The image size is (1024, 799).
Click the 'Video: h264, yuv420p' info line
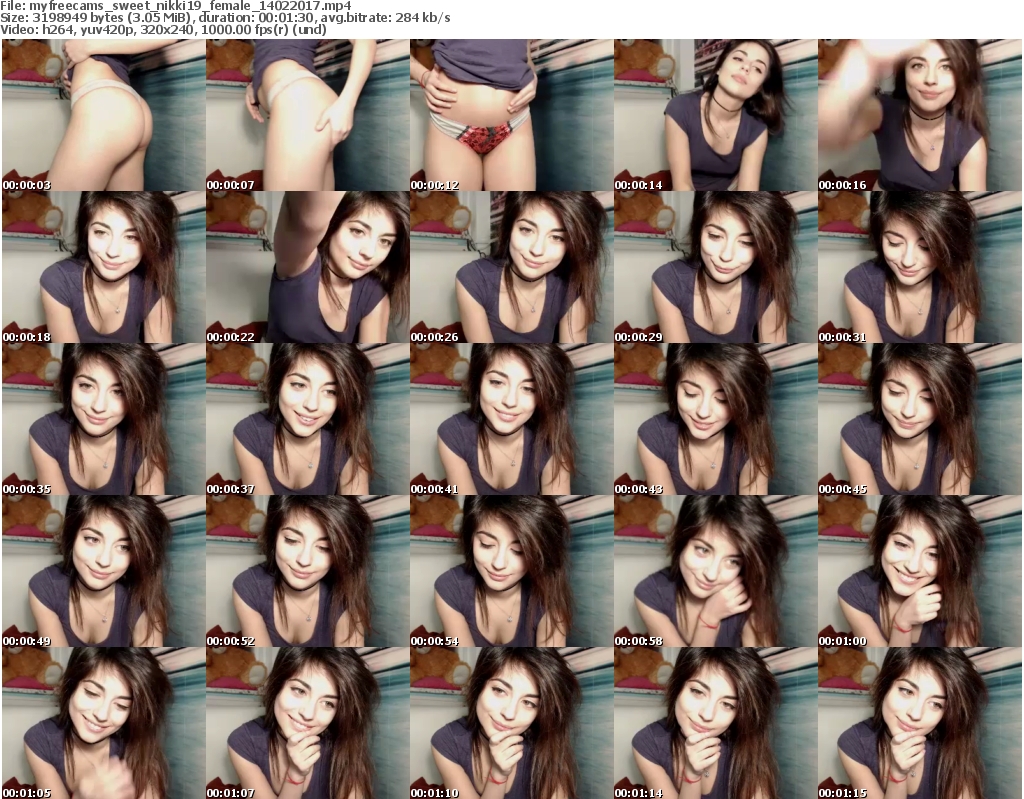(163, 29)
